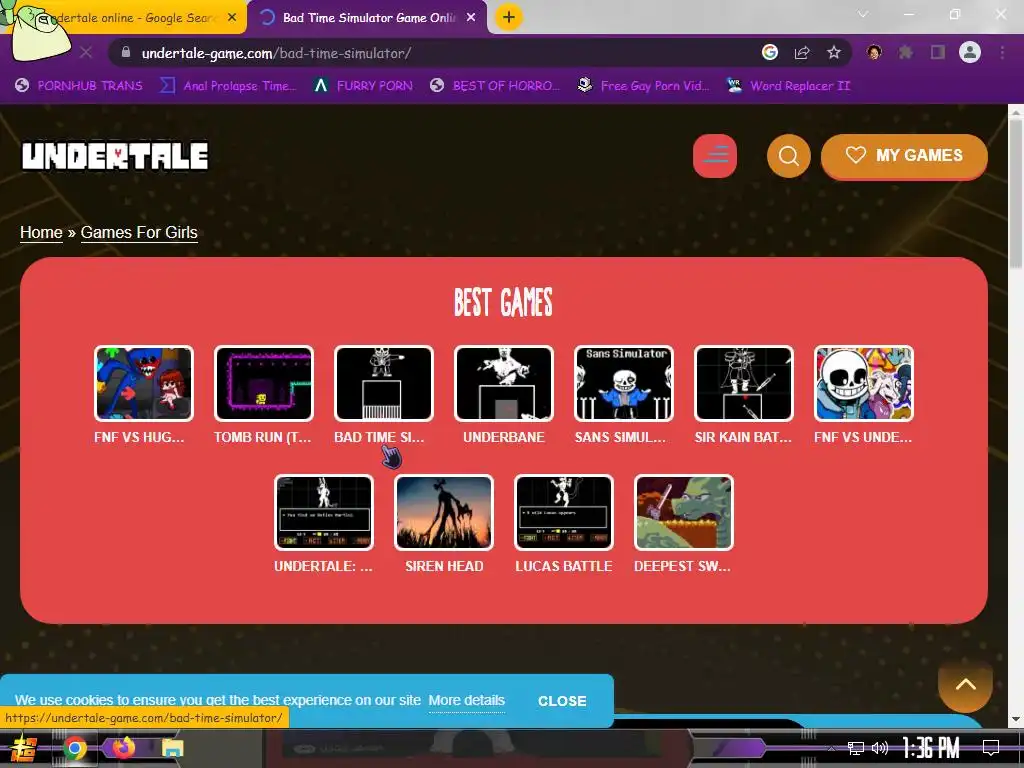Open Word Replacer II bookmark
This screenshot has width=1024, height=768.
(788, 86)
